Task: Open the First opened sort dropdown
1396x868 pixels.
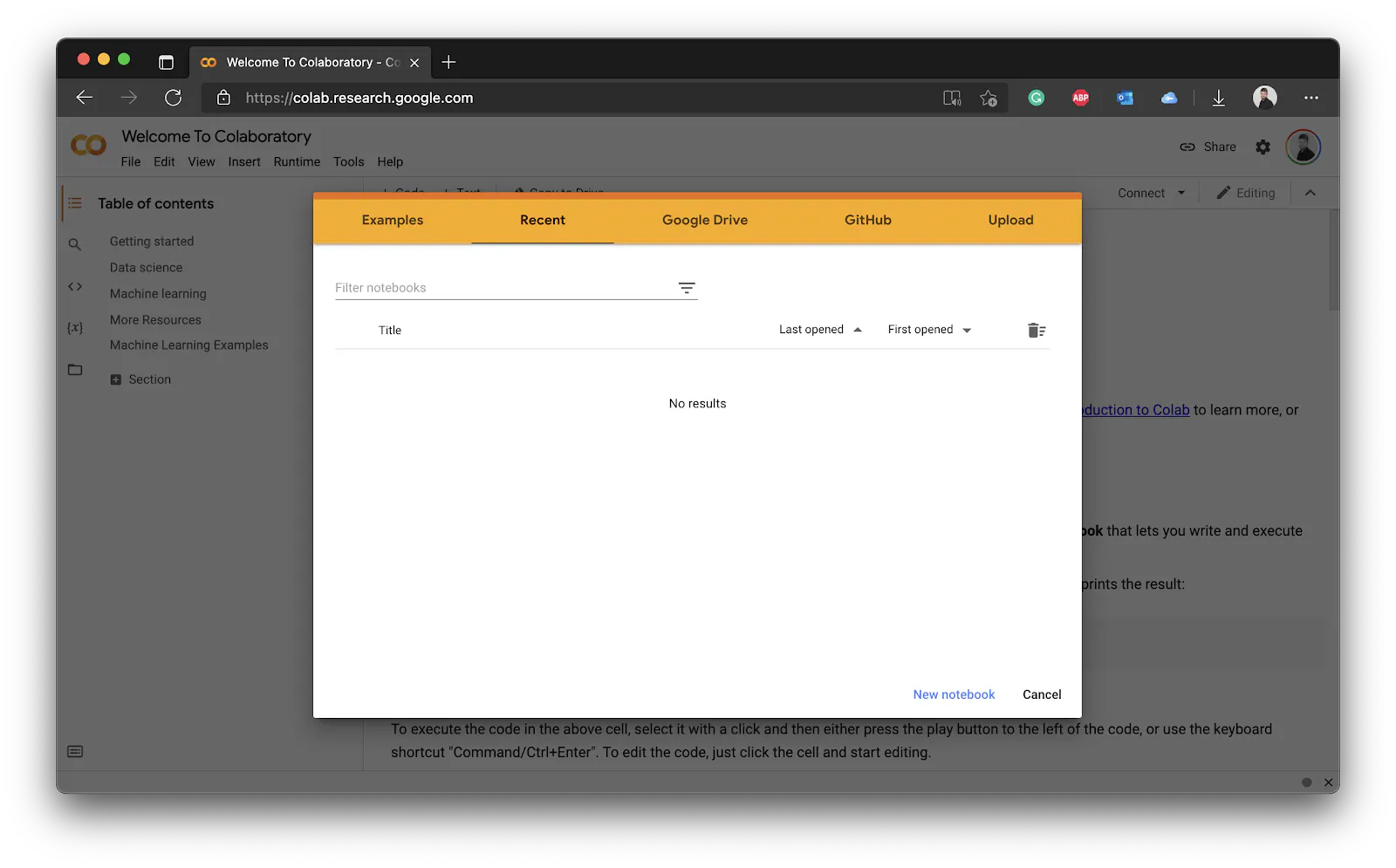Action: point(928,329)
